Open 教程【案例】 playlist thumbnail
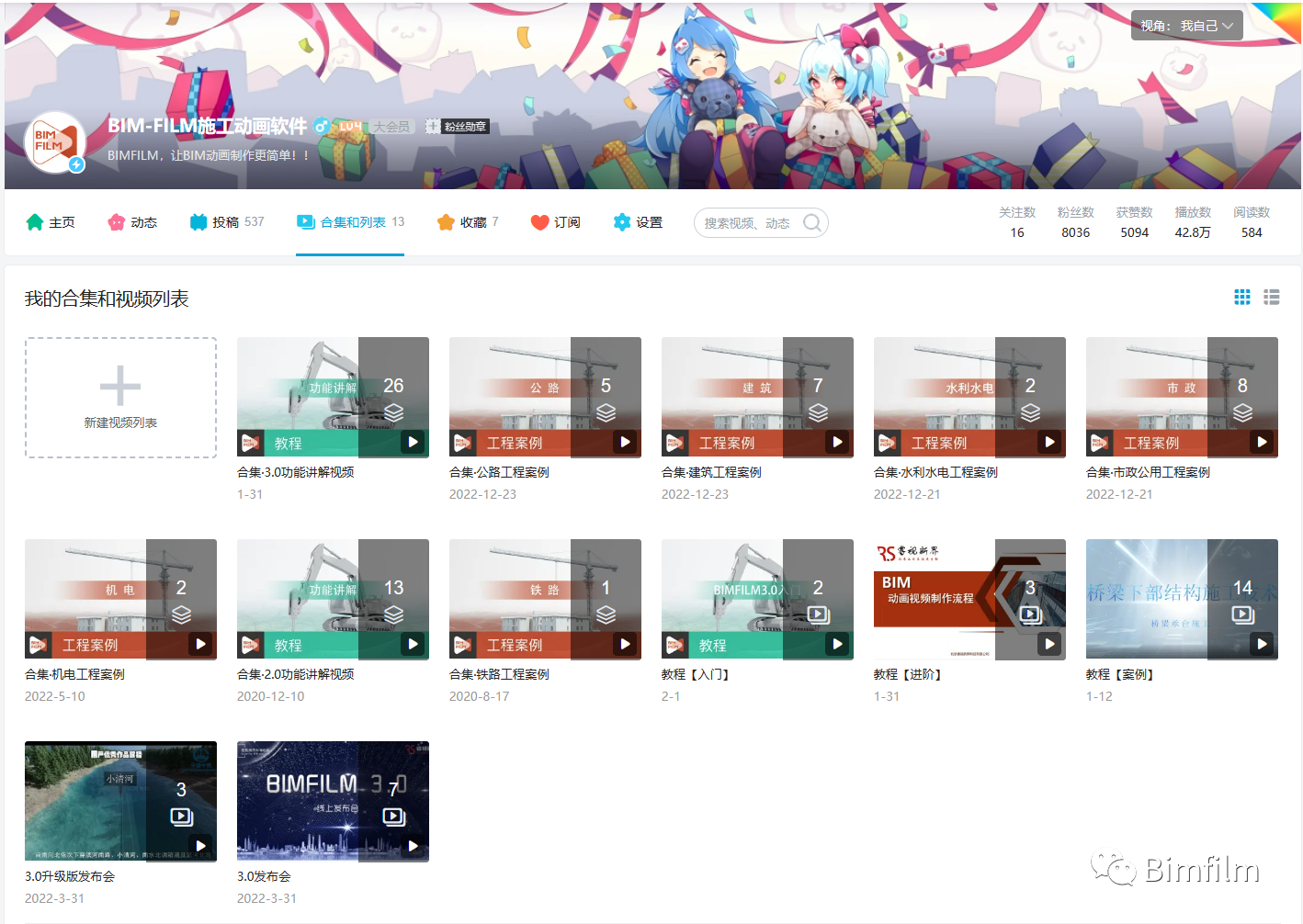This screenshot has height=924, width=1303. tap(1182, 599)
